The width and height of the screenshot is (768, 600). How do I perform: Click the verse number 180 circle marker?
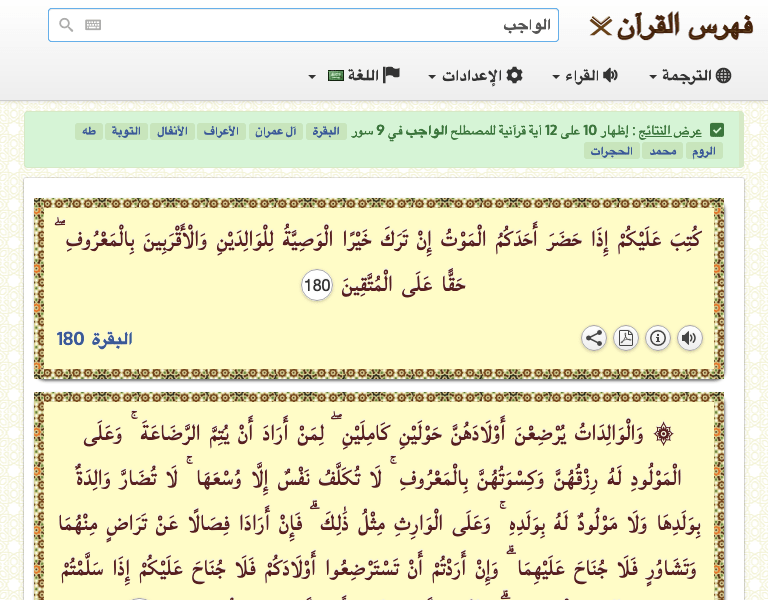[316, 287]
